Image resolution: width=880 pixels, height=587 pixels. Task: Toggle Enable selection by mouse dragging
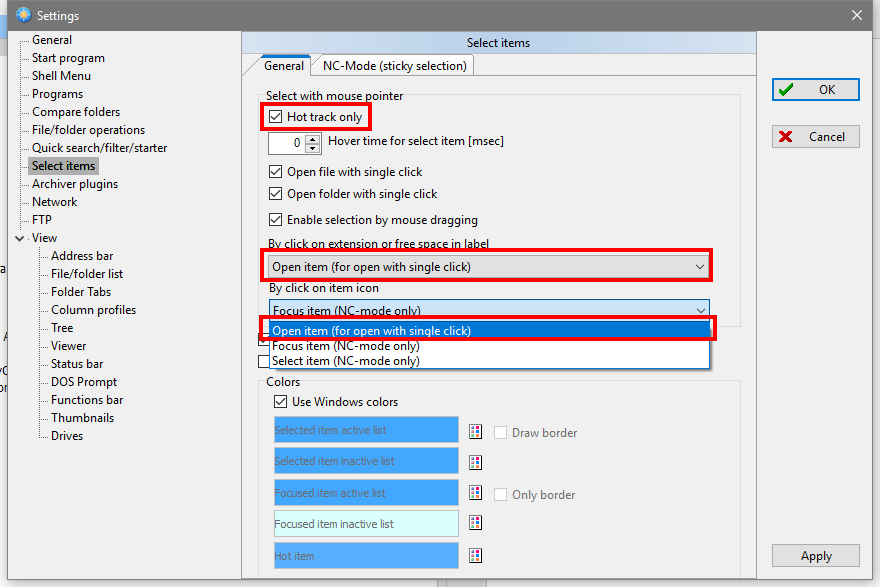(277, 220)
